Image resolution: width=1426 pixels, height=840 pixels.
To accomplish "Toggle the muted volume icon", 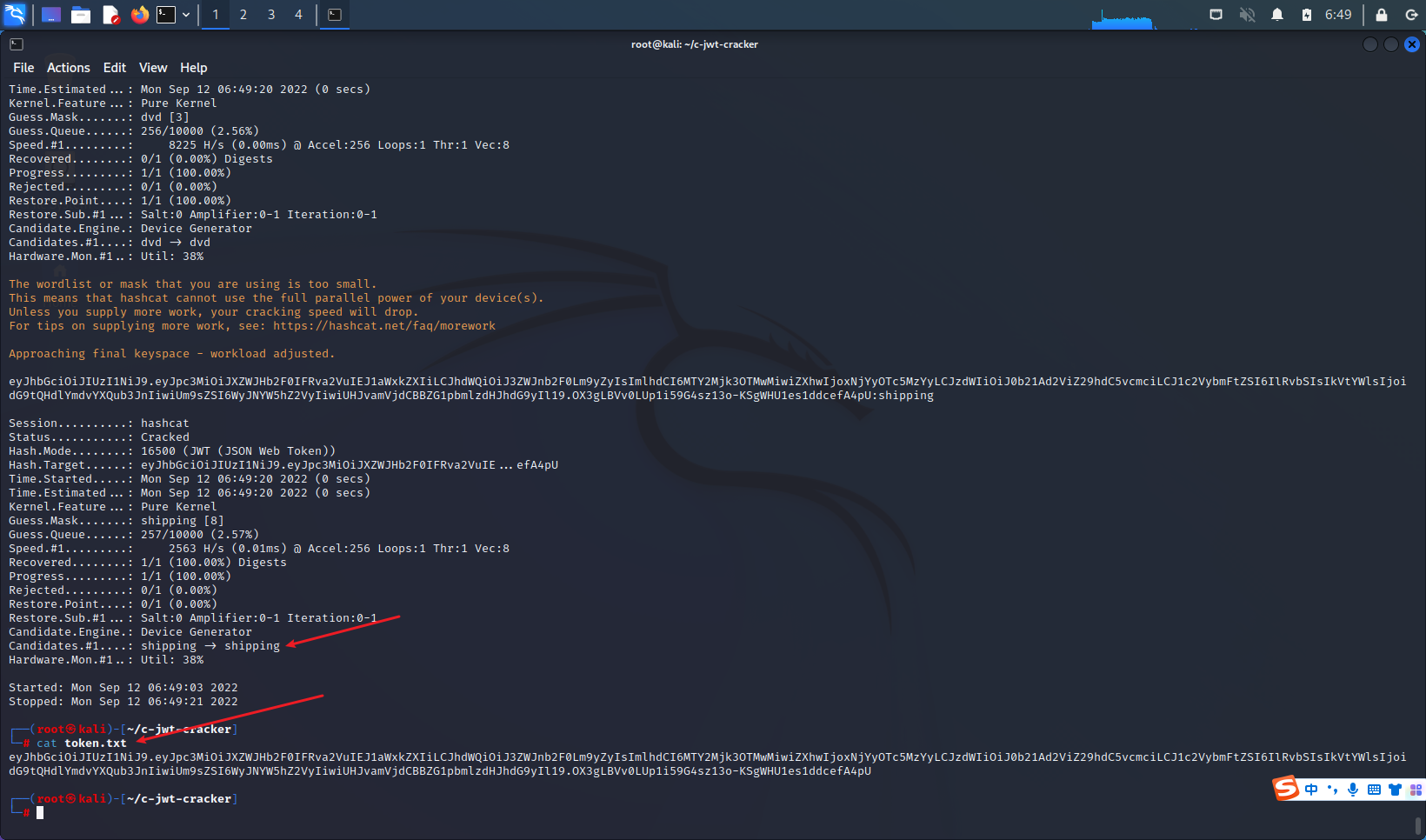I will click(x=1247, y=15).
